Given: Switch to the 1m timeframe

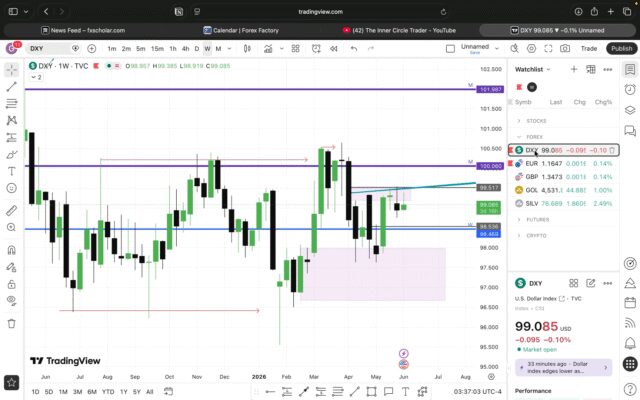Looking at the screenshot, I should point(112,49).
